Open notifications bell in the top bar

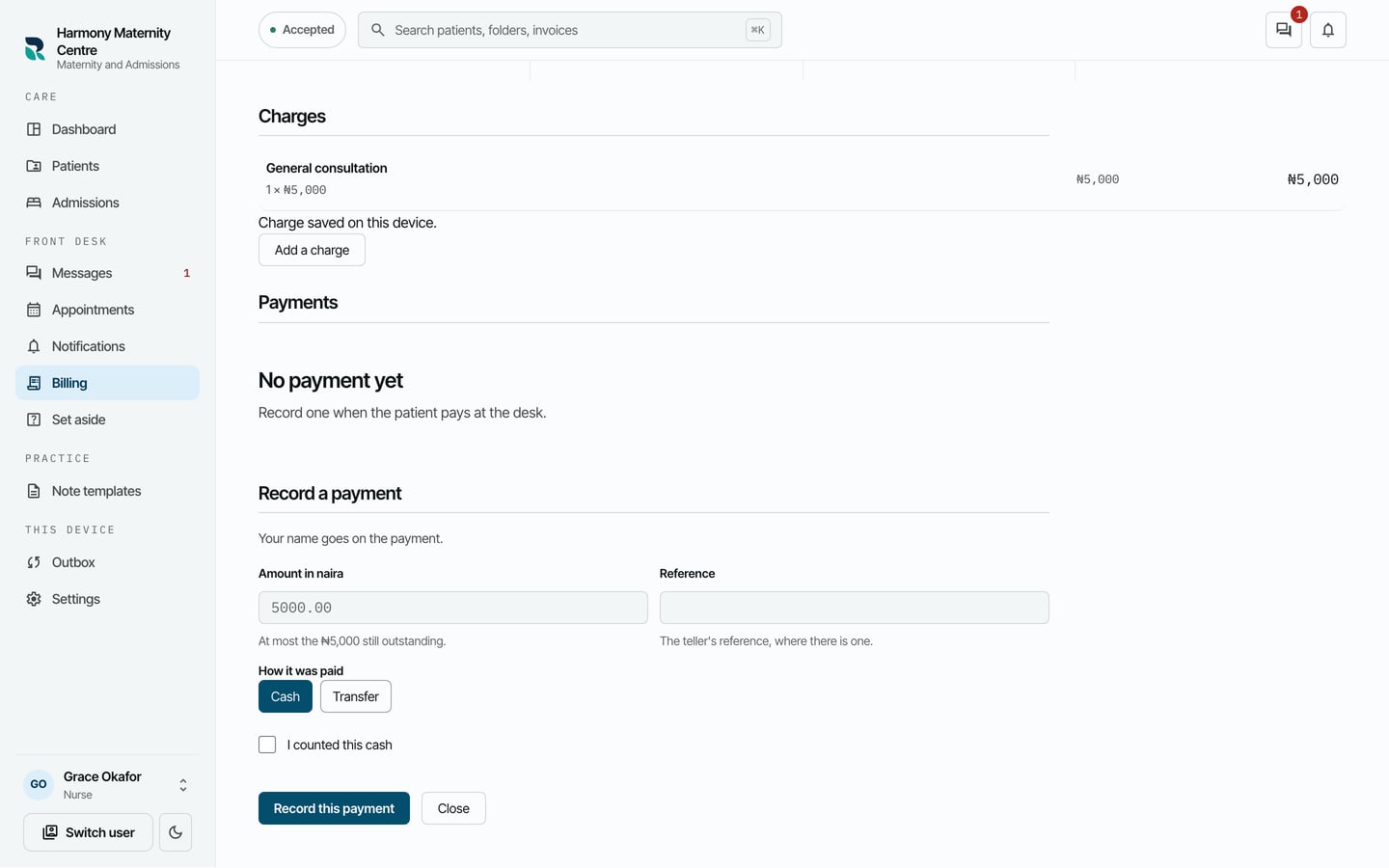(x=1328, y=30)
